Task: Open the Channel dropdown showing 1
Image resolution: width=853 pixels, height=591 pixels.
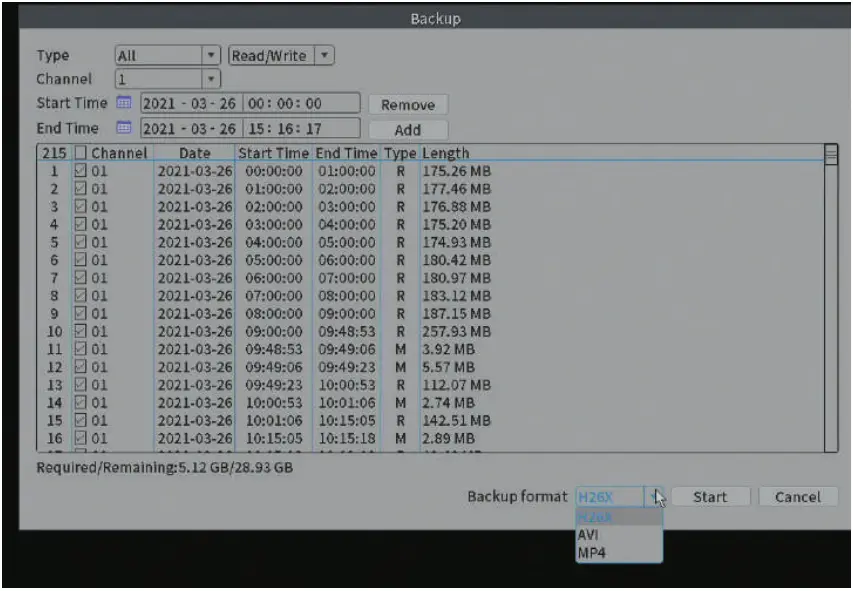Action: [168, 79]
